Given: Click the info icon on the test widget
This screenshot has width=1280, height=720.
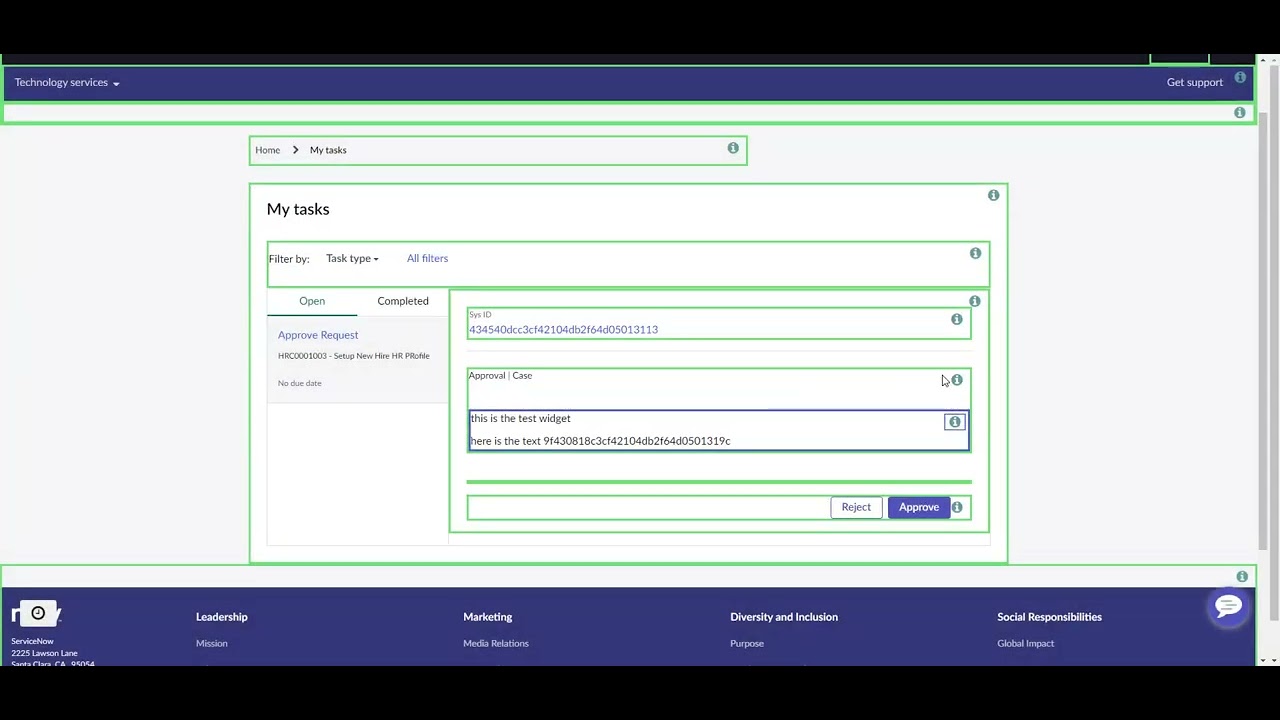Looking at the screenshot, I should [x=953, y=421].
